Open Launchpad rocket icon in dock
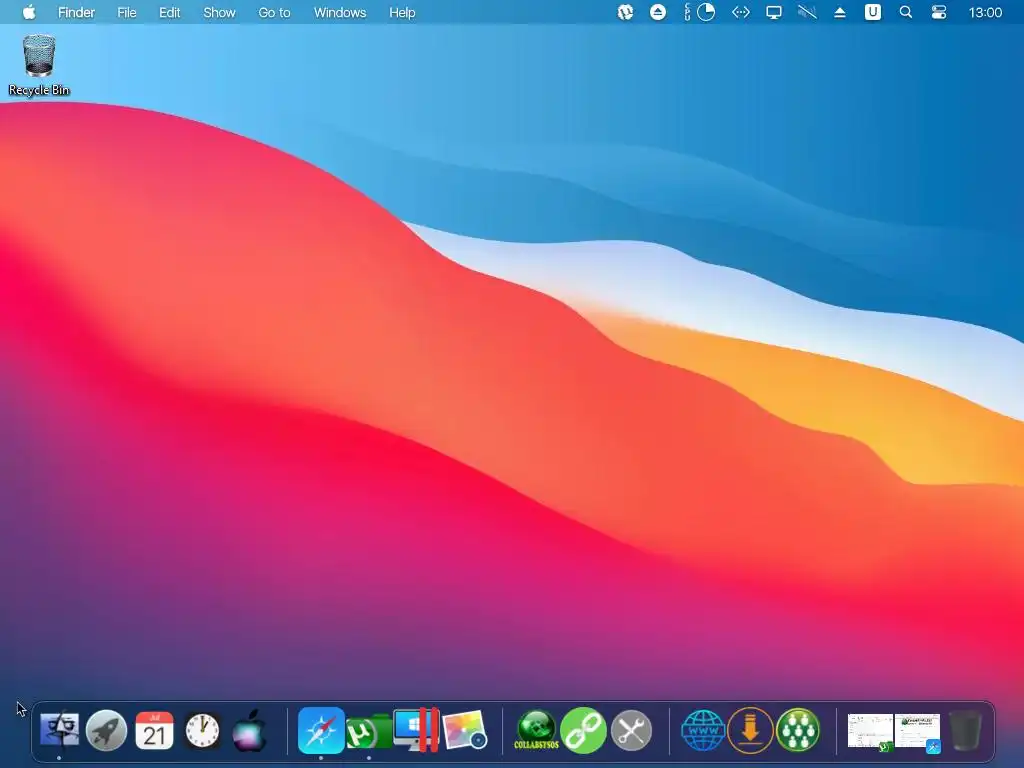Screen dimensions: 1024x768 [x=106, y=730]
